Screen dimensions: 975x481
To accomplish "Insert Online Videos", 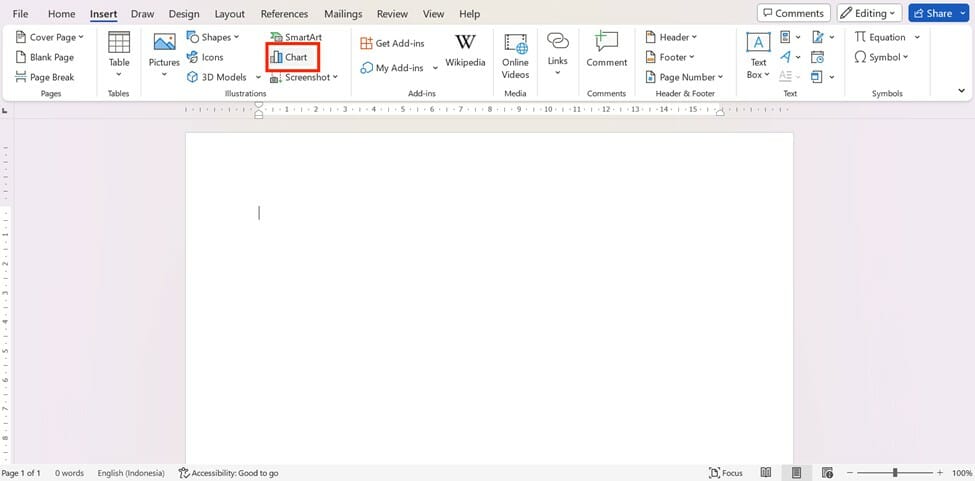I will pyautogui.click(x=515, y=56).
